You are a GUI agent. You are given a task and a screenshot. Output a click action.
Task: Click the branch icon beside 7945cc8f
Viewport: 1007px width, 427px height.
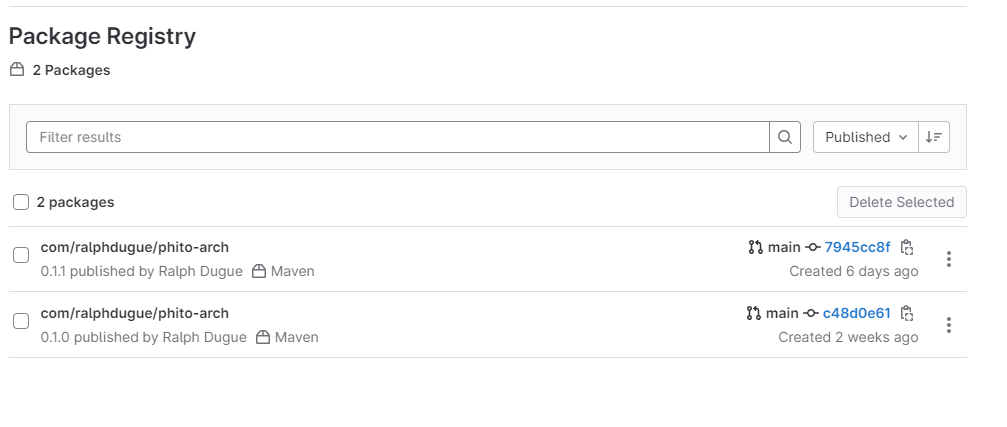pos(755,247)
